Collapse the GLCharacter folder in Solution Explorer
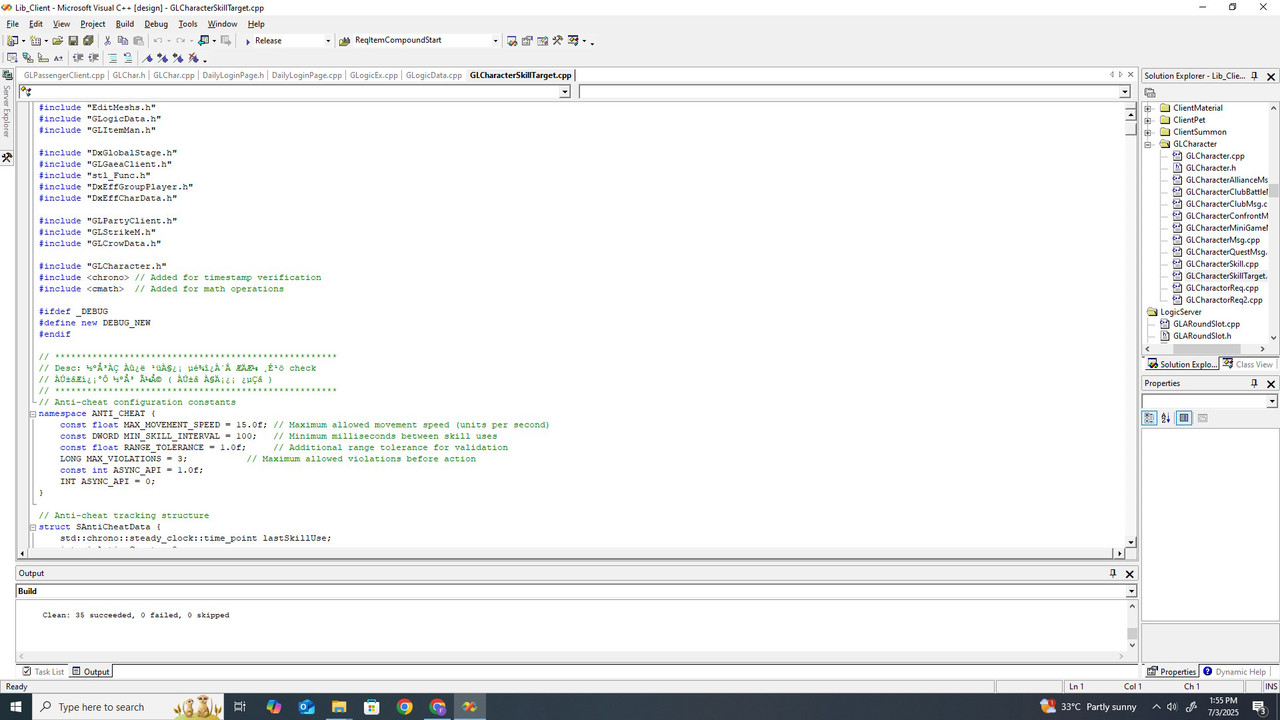The height and width of the screenshot is (720, 1280). click(x=1147, y=143)
